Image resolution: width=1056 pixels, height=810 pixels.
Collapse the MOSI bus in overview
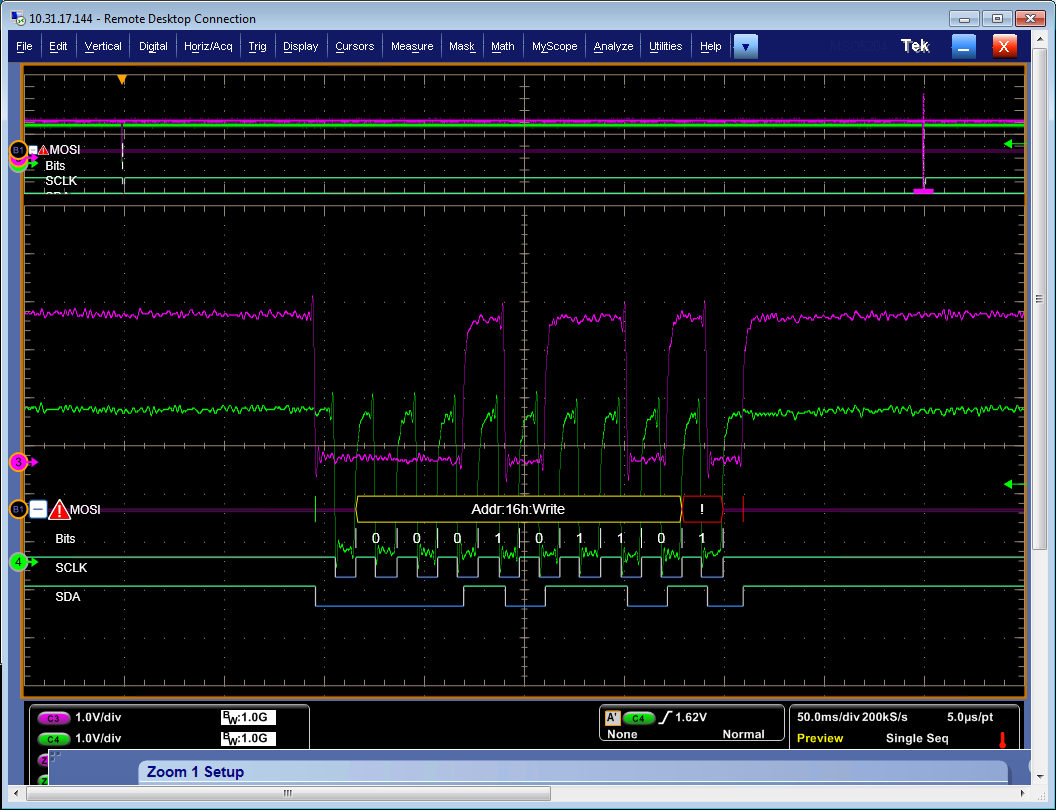coord(33,150)
